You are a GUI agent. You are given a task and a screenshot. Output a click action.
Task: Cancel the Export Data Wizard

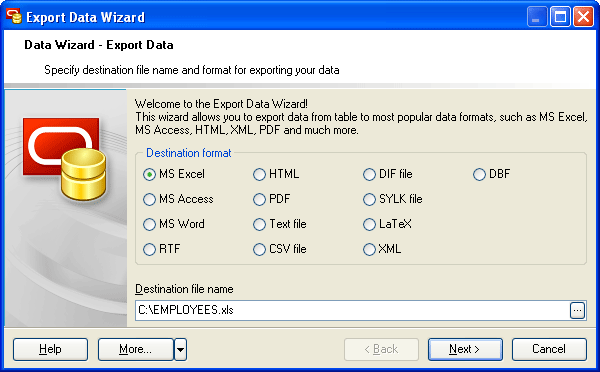click(x=549, y=349)
